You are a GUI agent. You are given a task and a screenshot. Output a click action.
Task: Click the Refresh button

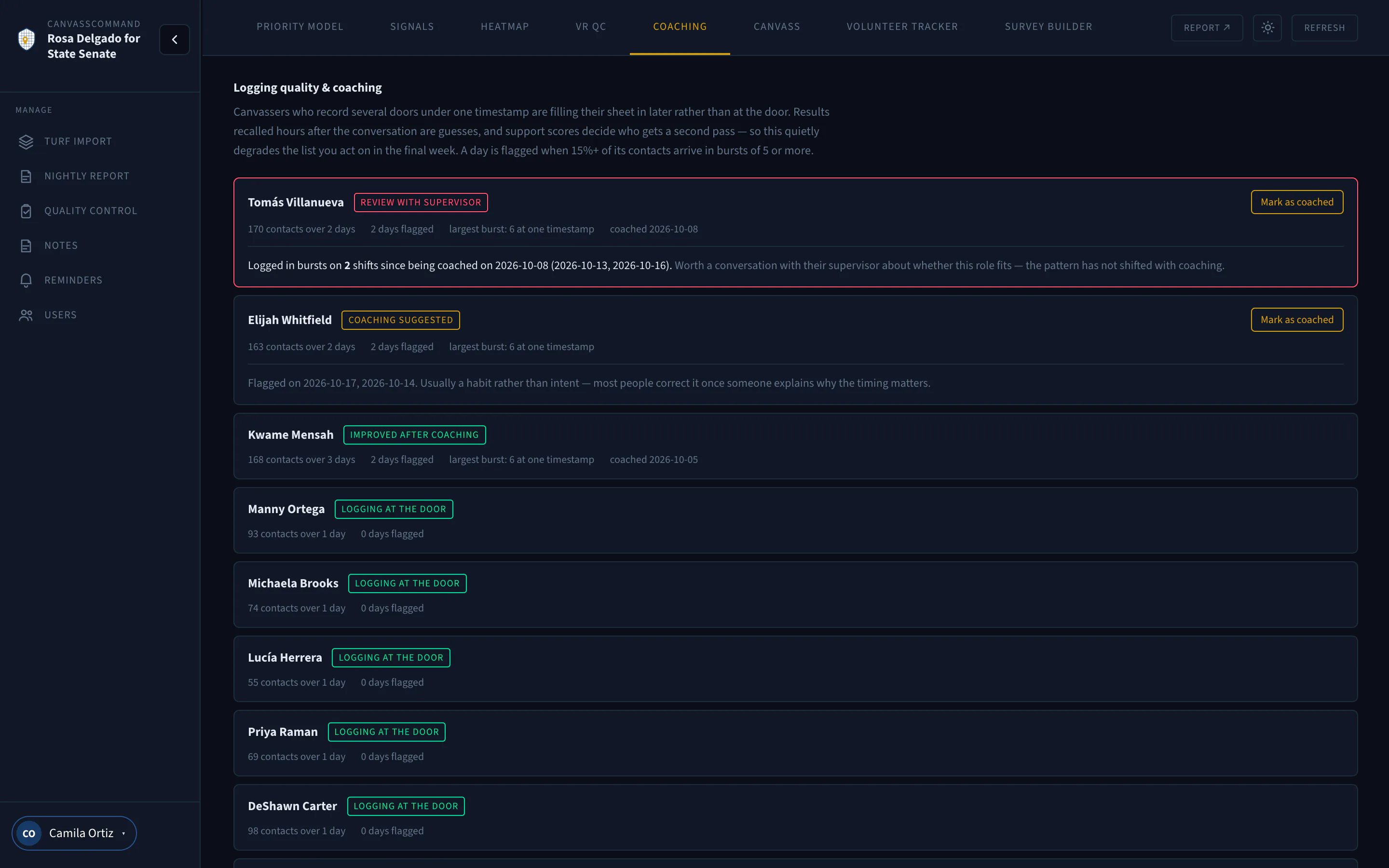(1324, 27)
